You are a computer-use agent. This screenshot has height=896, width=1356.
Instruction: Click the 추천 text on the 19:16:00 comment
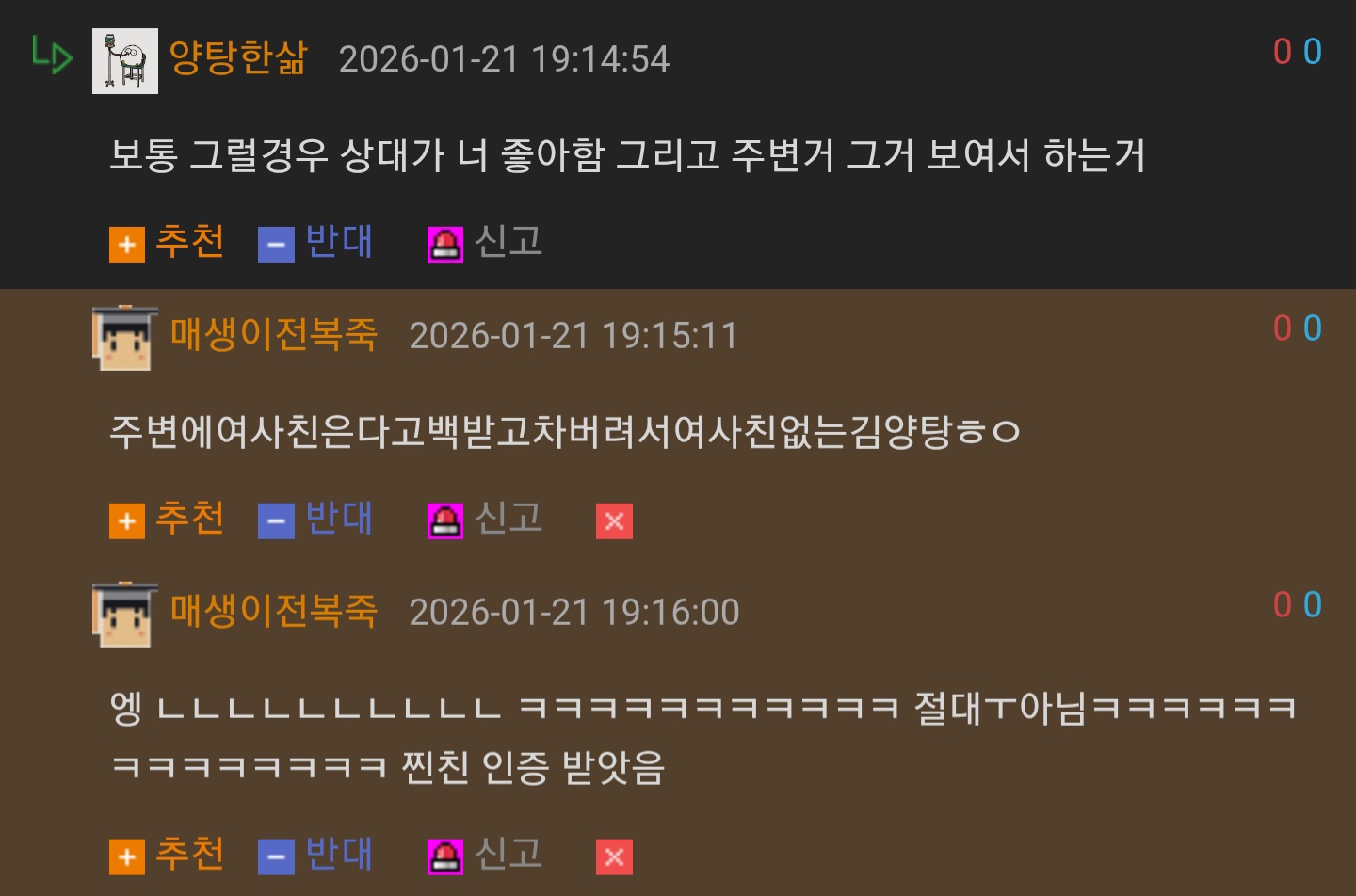[189, 854]
